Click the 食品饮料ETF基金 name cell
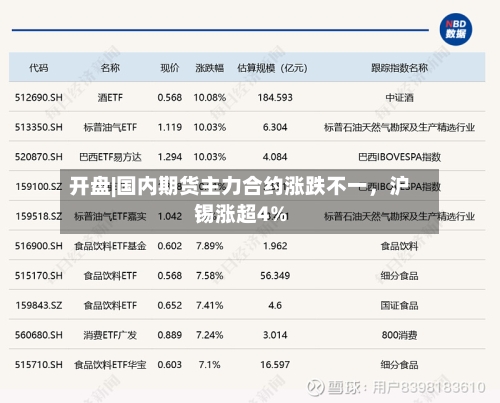Viewport: 500px width, 403px height. [x=110, y=246]
